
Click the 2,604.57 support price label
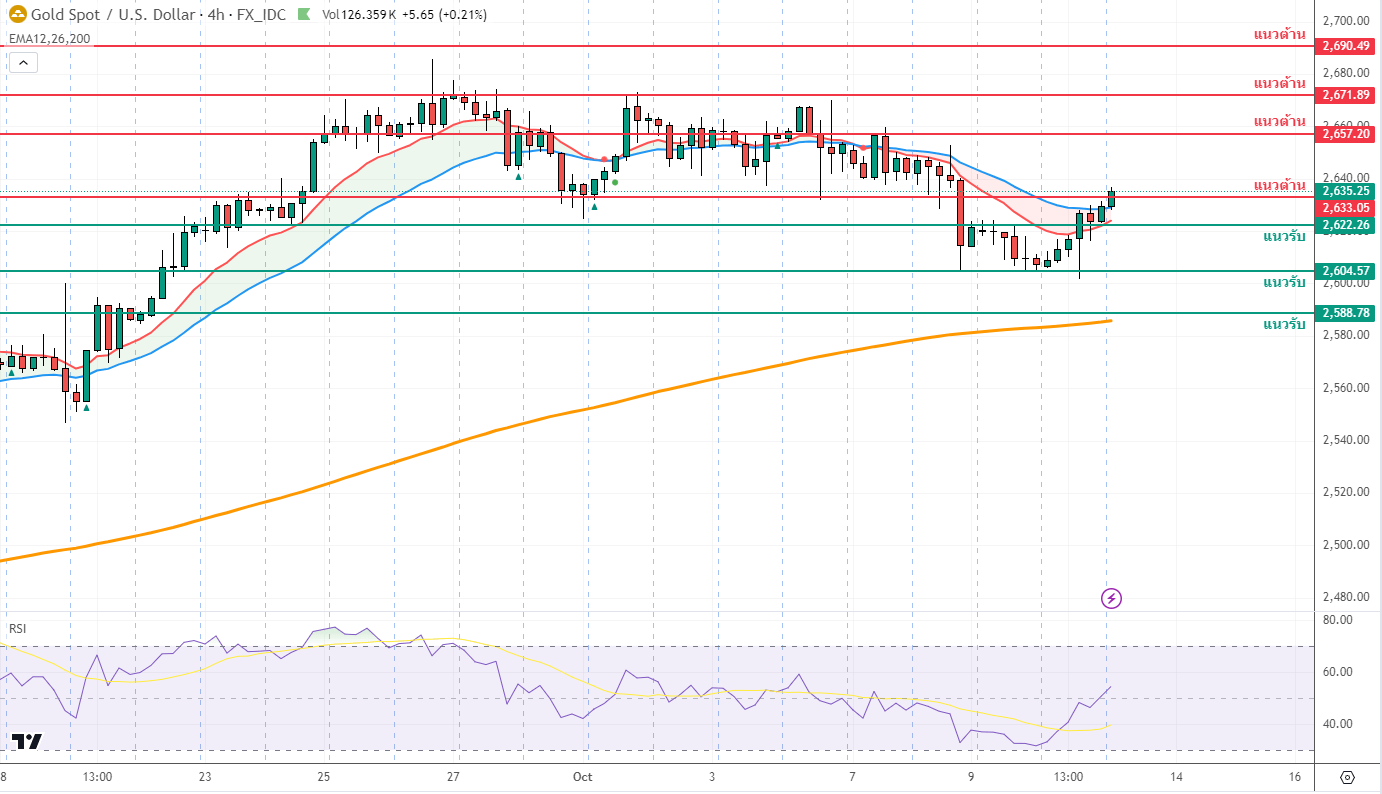(x=1345, y=271)
